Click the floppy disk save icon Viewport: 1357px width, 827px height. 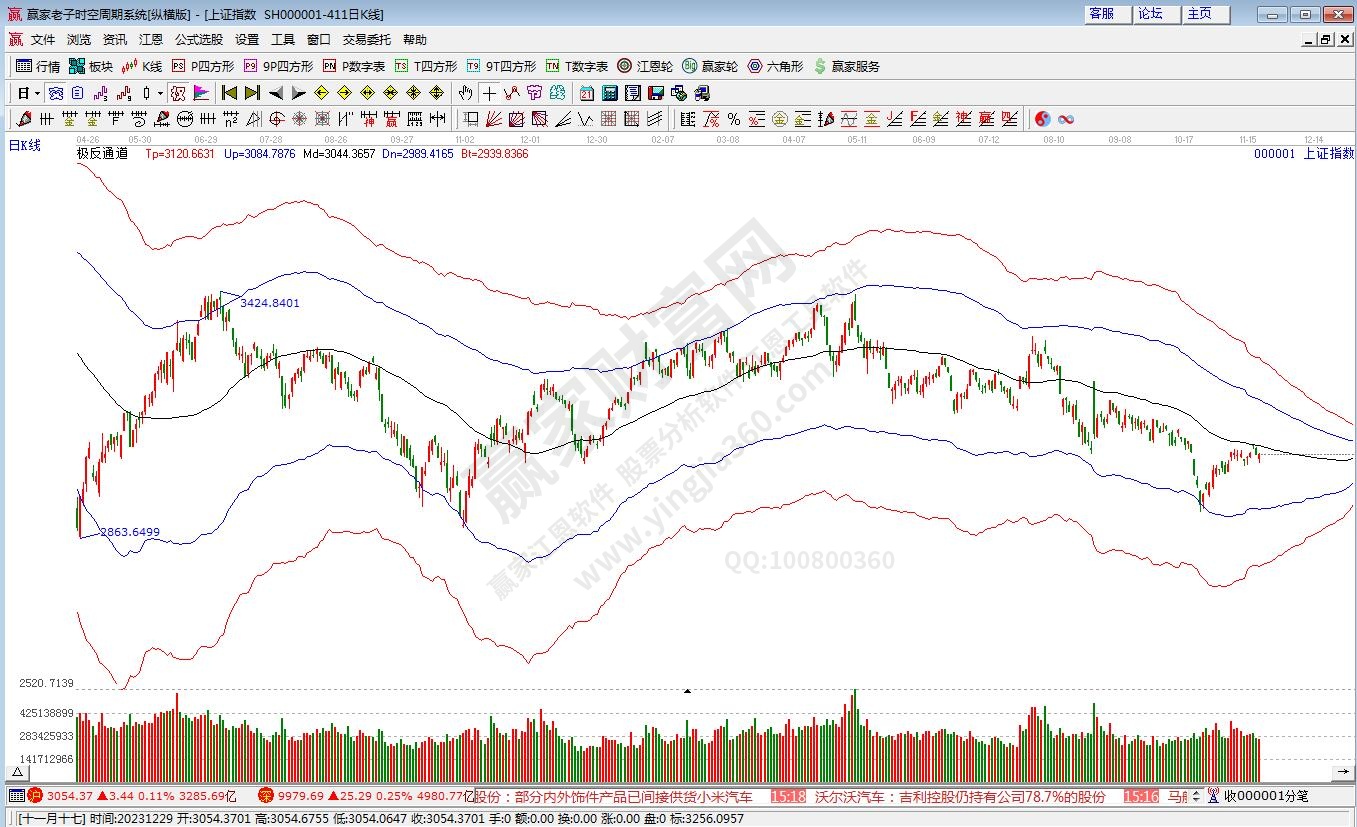pyautogui.click(x=656, y=93)
